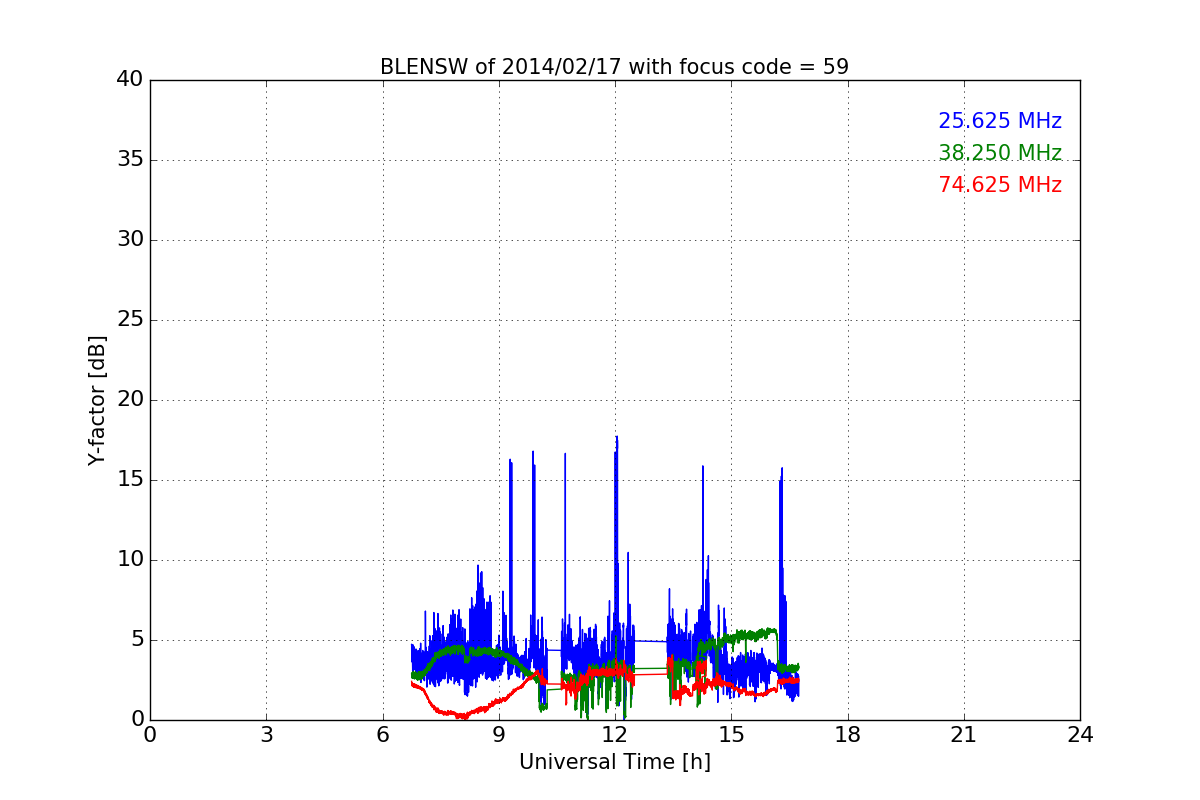Click the x-axis tick label '3'
Image resolution: width=1200 pixels, height=800 pixels.
[266, 734]
